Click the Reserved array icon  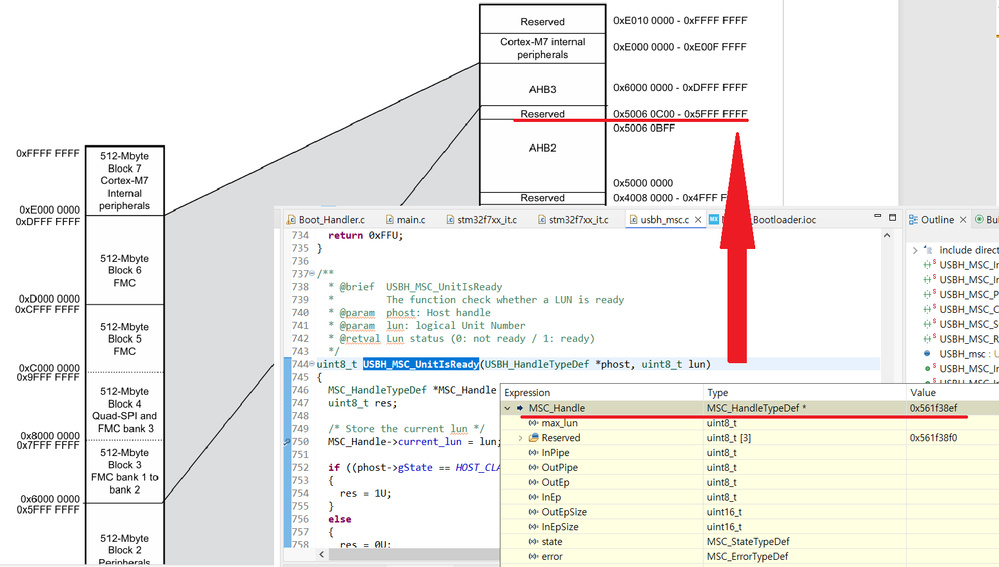click(533, 438)
